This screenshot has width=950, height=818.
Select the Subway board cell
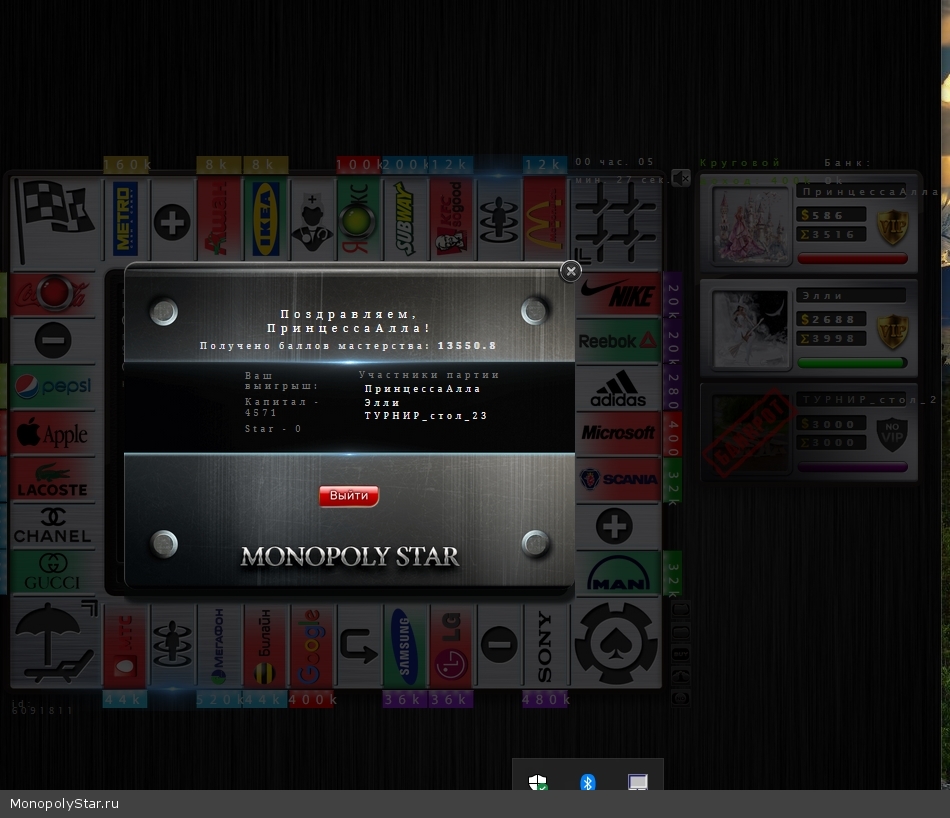405,218
